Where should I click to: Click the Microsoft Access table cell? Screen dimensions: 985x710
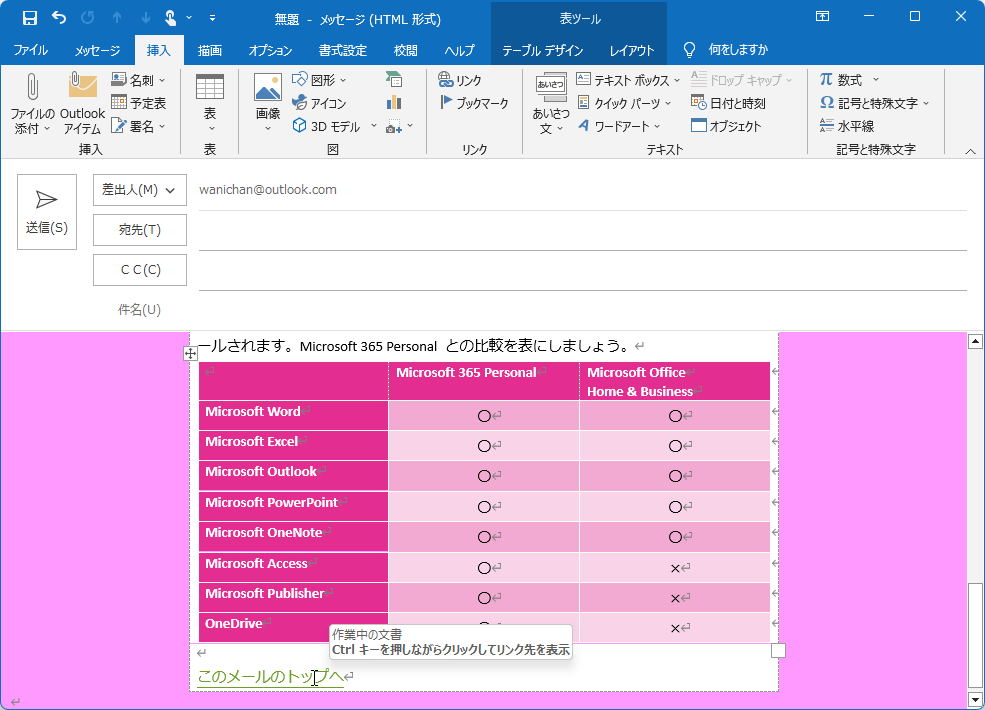tap(293, 567)
